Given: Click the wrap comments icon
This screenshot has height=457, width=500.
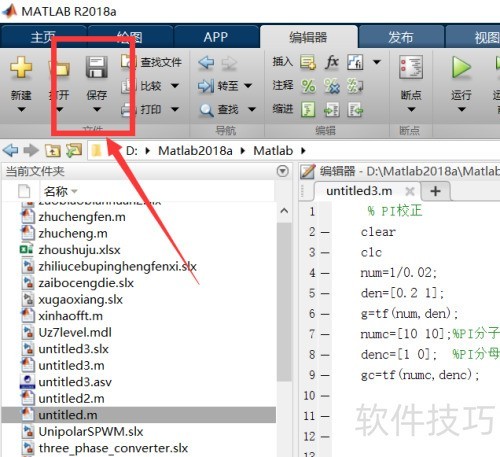Looking at the screenshot, I should (x=355, y=86).
